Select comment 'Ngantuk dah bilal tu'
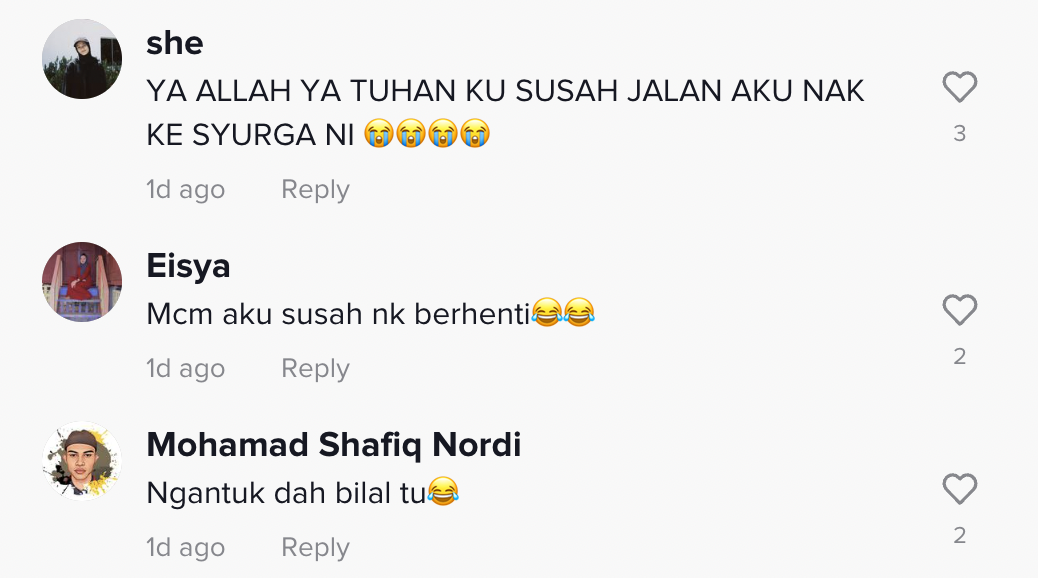 (x=287, y=493)
